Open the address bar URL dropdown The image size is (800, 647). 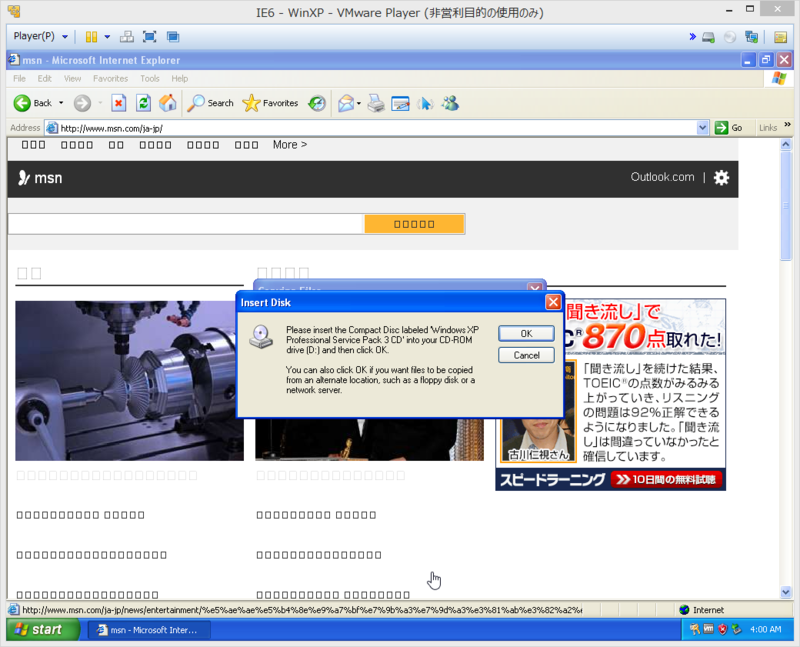pyautogui.click(x=703, y=128)
